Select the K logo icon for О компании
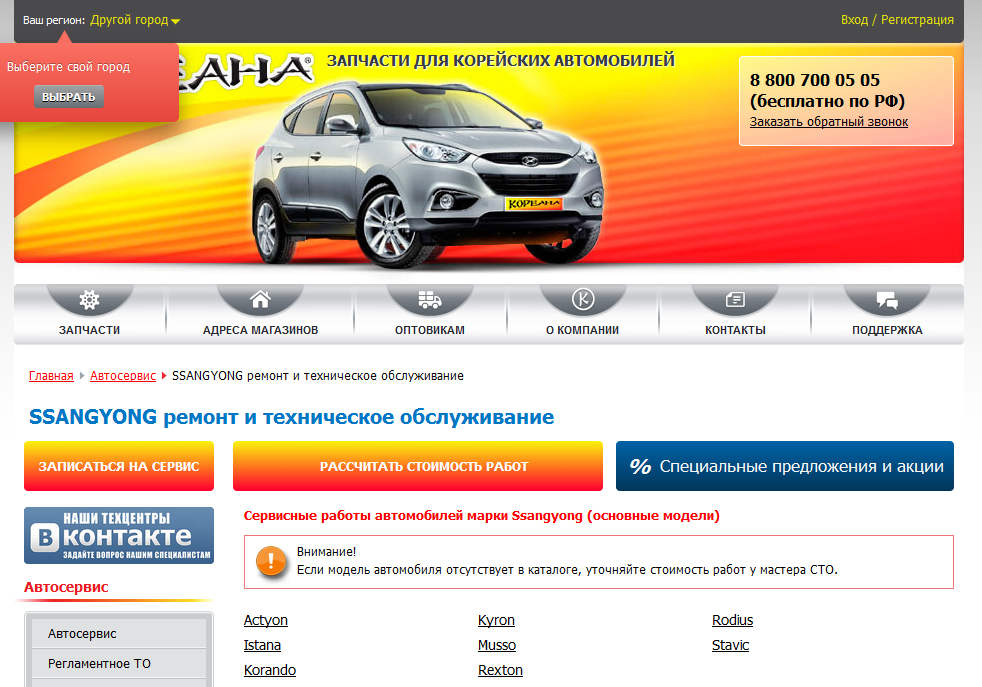 [x=582, y=299]
